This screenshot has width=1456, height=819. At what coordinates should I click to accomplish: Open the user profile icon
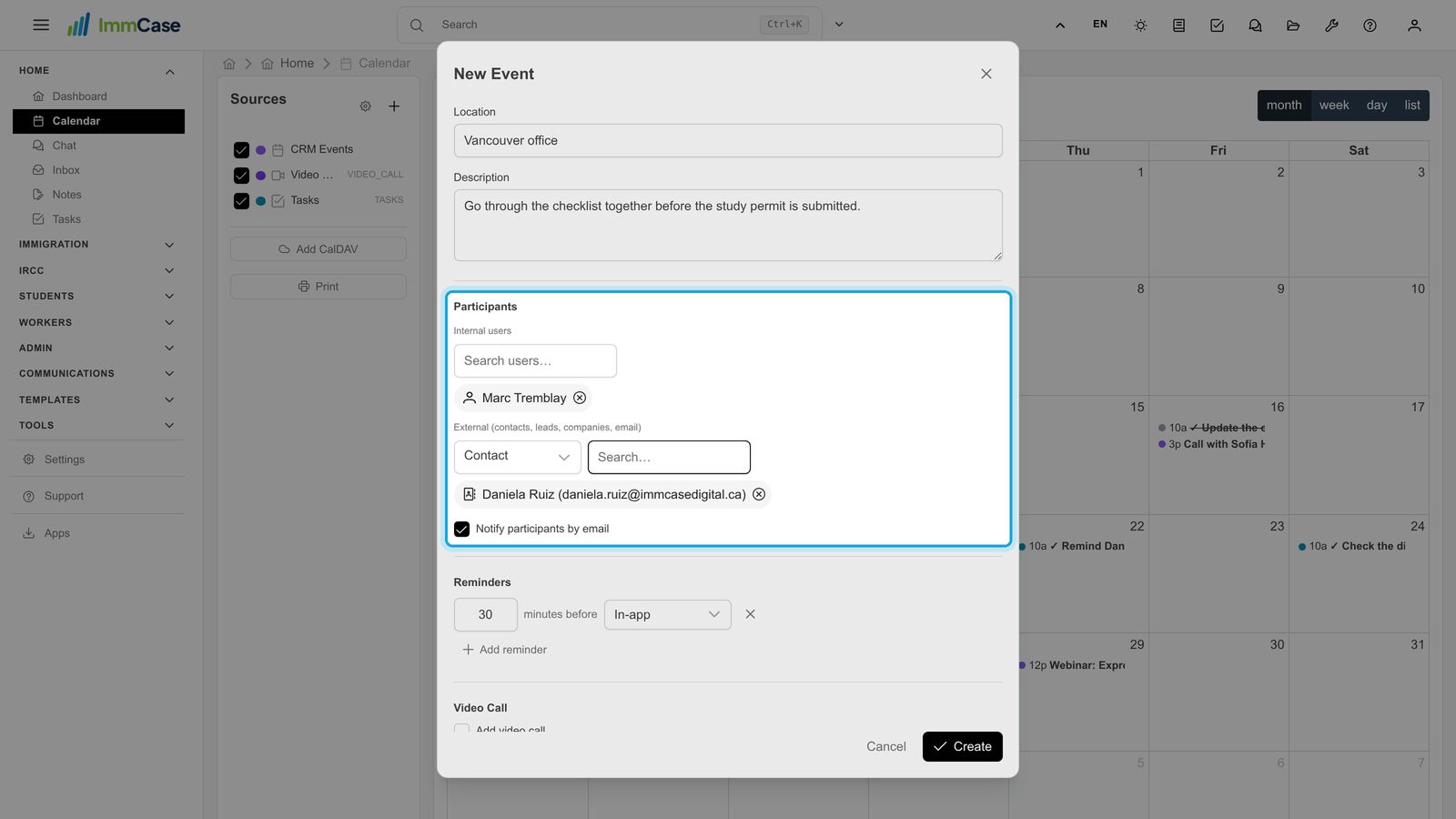tap(1414, 25)
